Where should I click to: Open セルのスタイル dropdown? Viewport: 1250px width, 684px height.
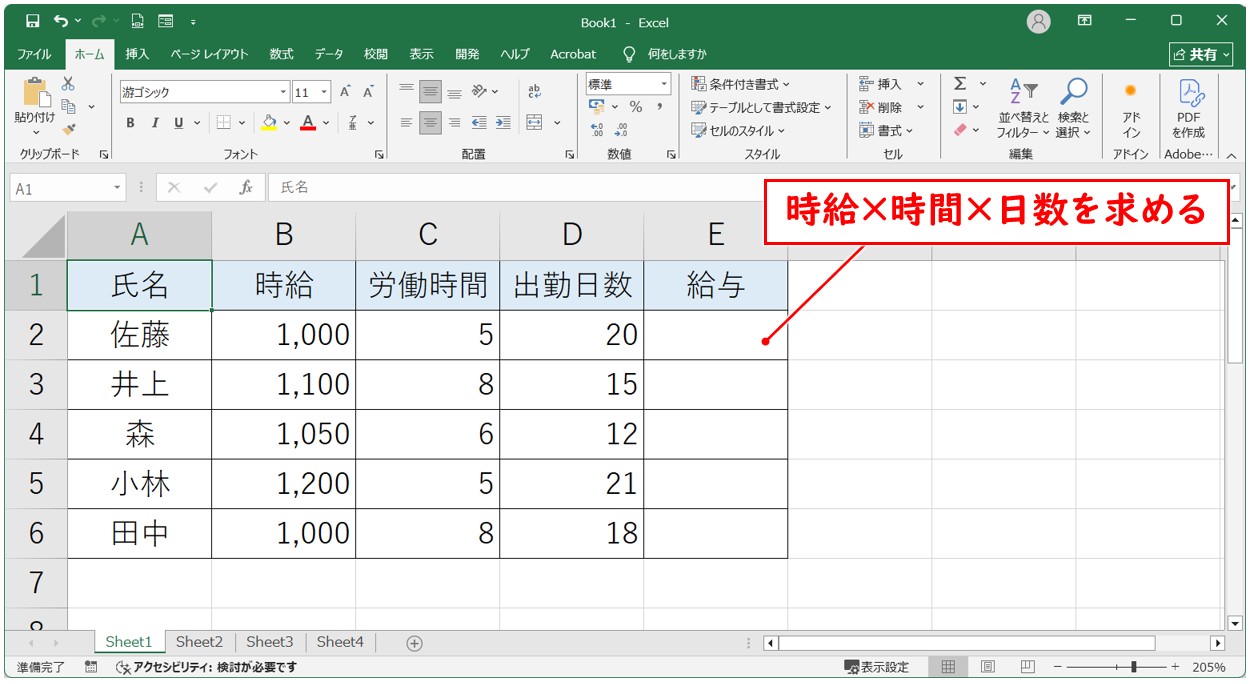738,130
